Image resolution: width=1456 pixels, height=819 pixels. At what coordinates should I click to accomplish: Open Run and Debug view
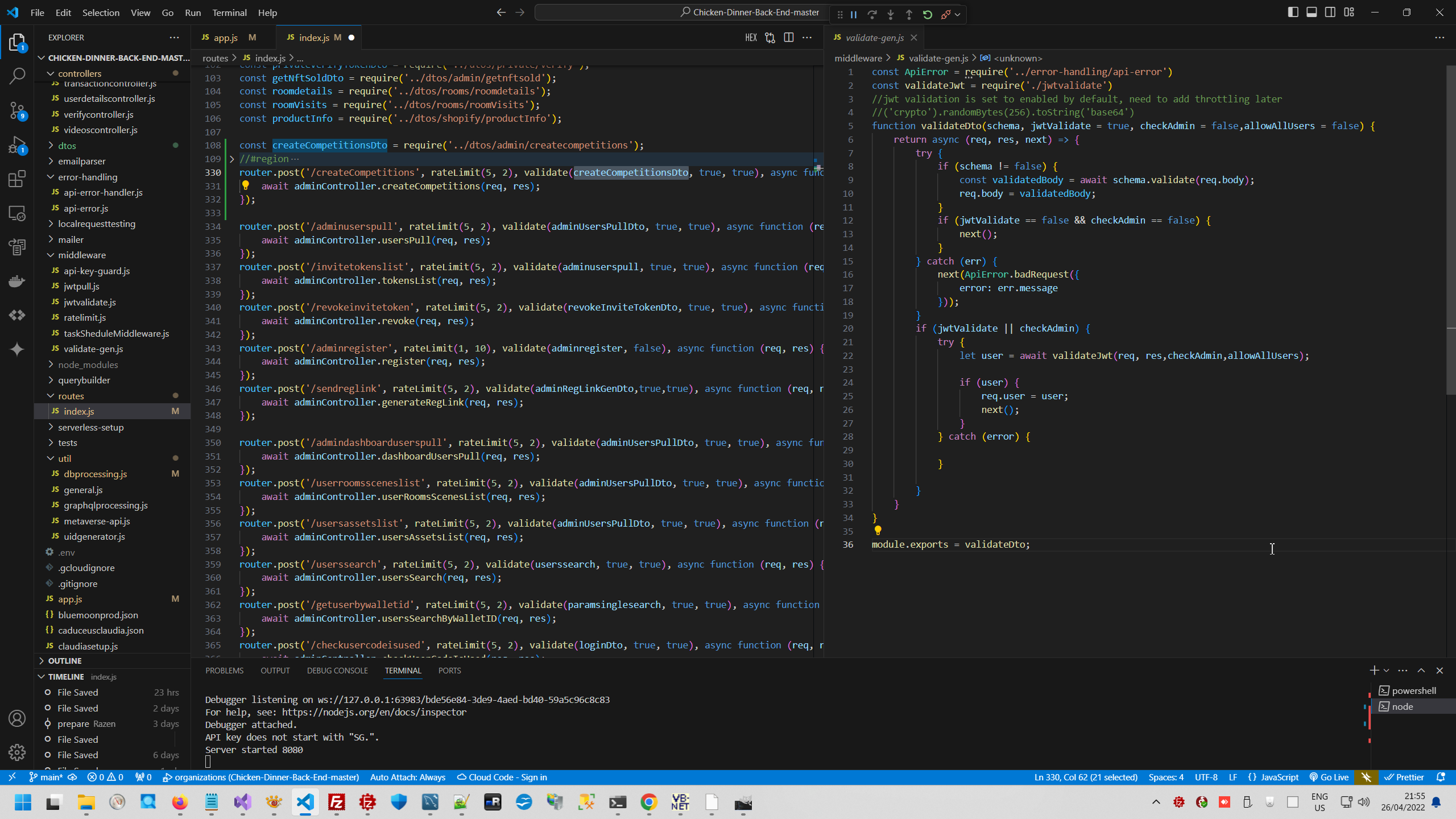pos(17,144)
